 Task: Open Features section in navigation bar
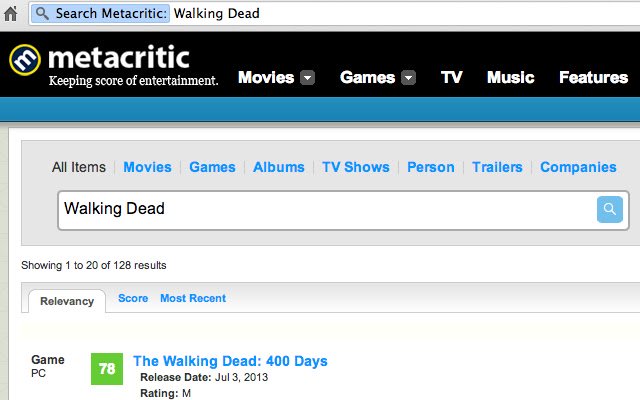coord(593,77)
